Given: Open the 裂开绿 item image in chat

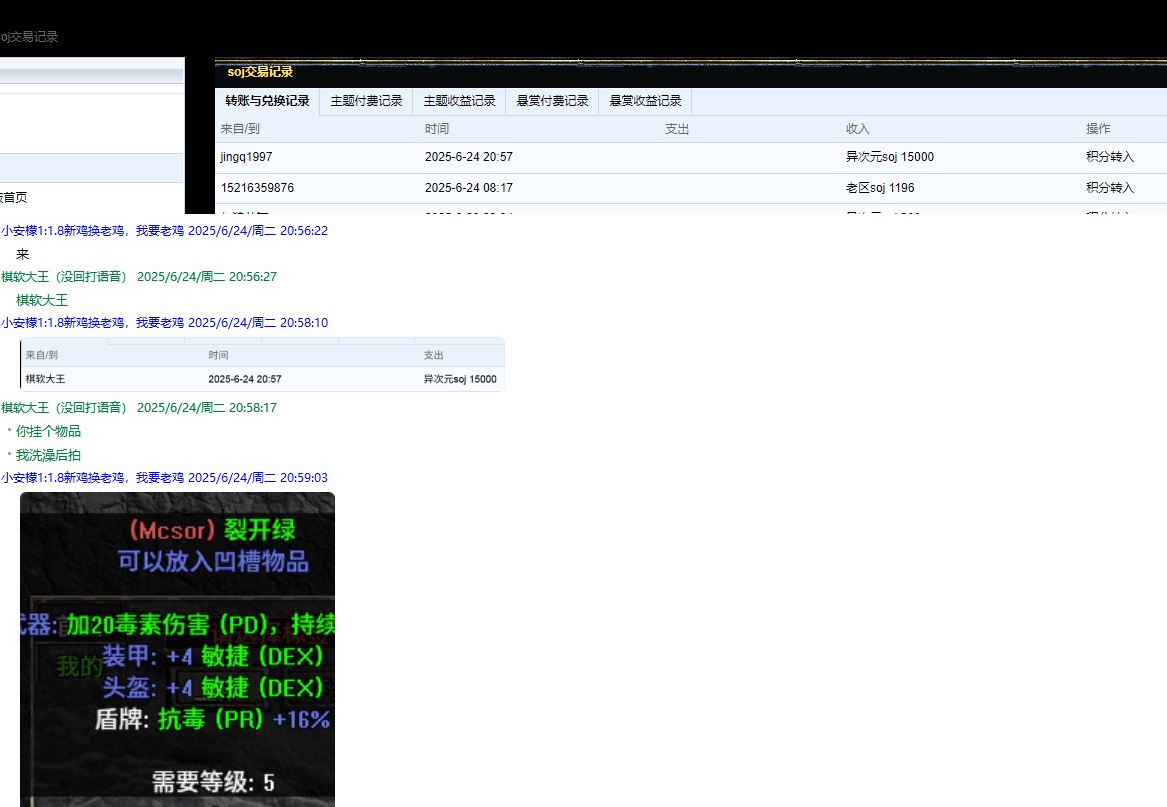Looking at the screenshot, I should pyautogui.click(x=177, y=648).
